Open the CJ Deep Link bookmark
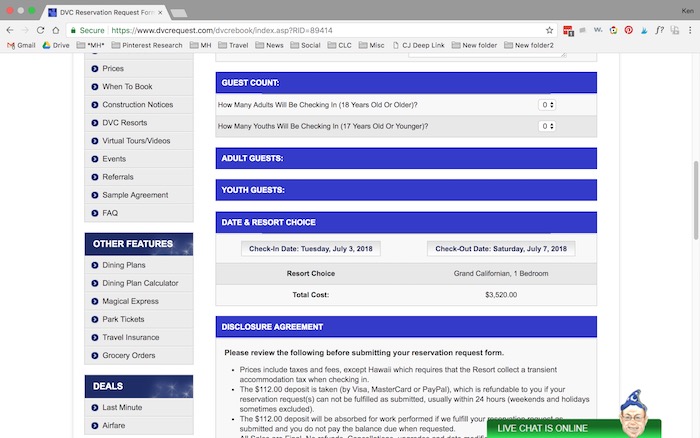 click(418, 45)
